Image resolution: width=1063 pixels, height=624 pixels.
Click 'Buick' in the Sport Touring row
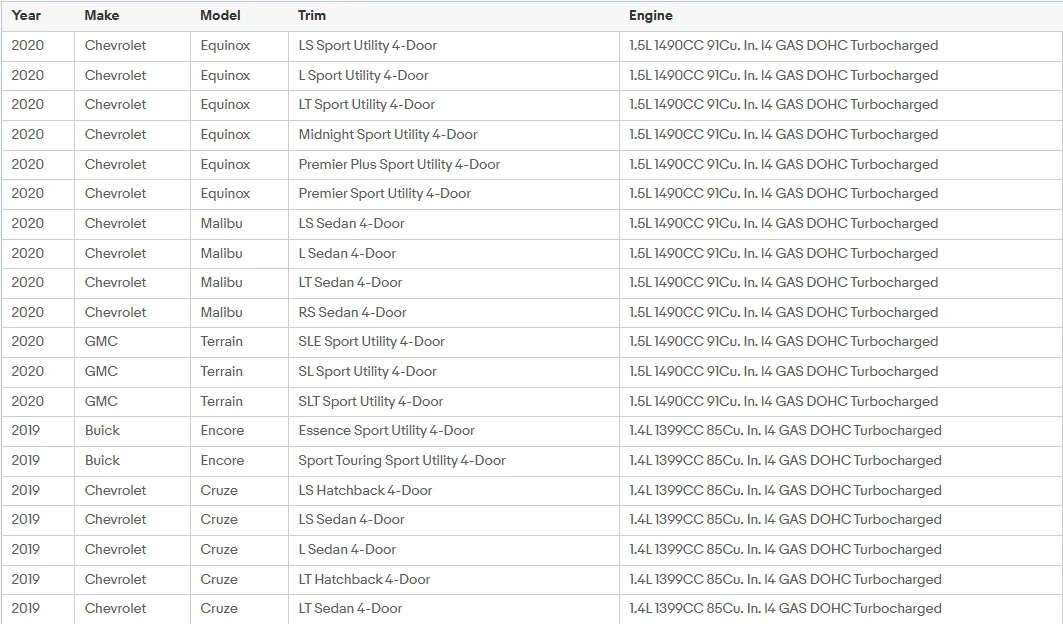(x=102, y=460)
